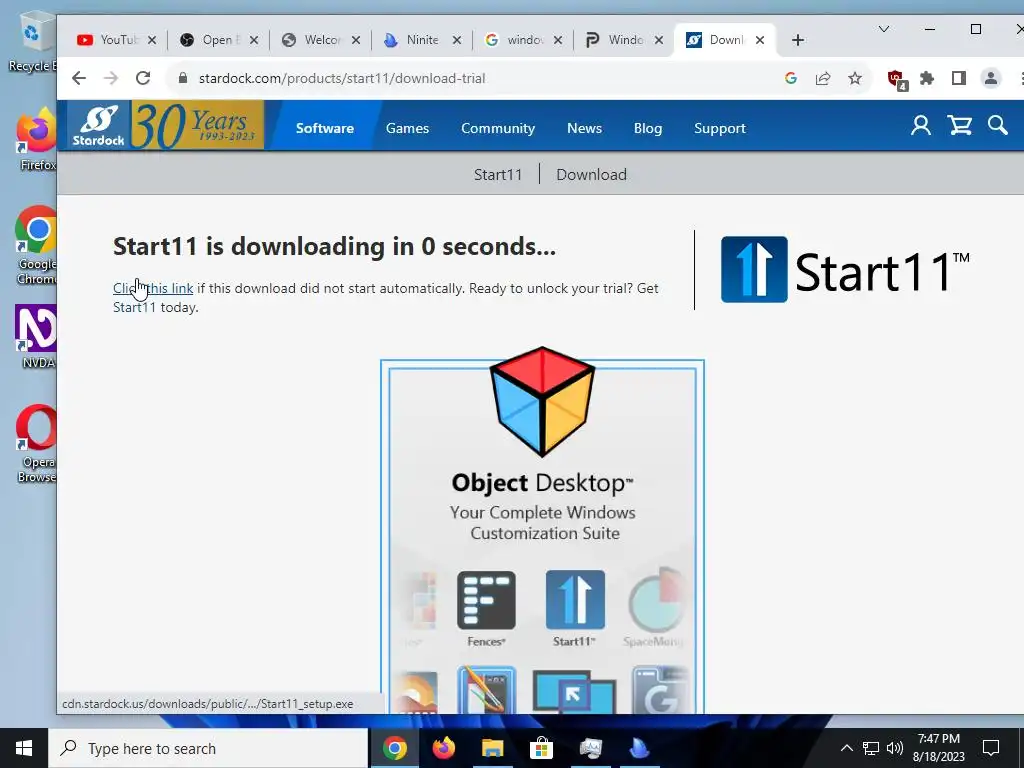Open the Windows Start menu
The image size is (1024, 768).
[x=24, y=748]
